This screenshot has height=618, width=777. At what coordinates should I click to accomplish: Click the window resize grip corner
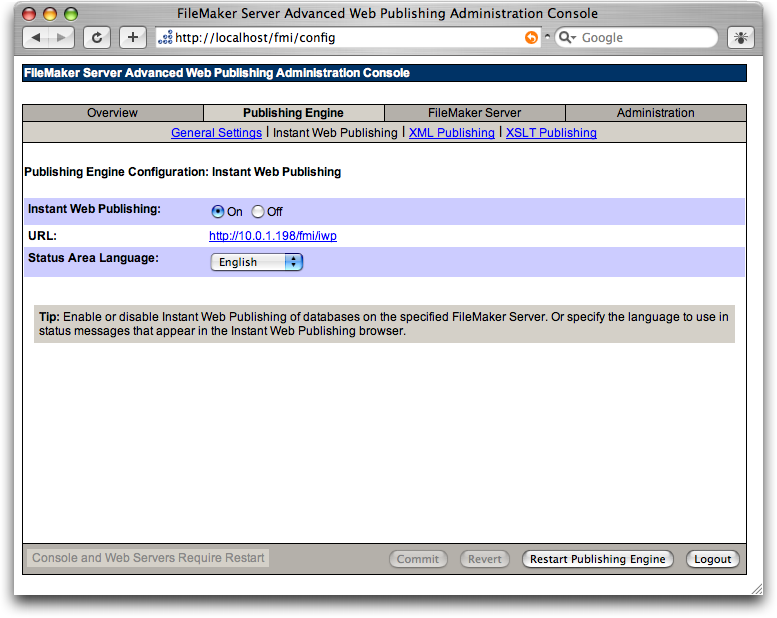point(757,589)
